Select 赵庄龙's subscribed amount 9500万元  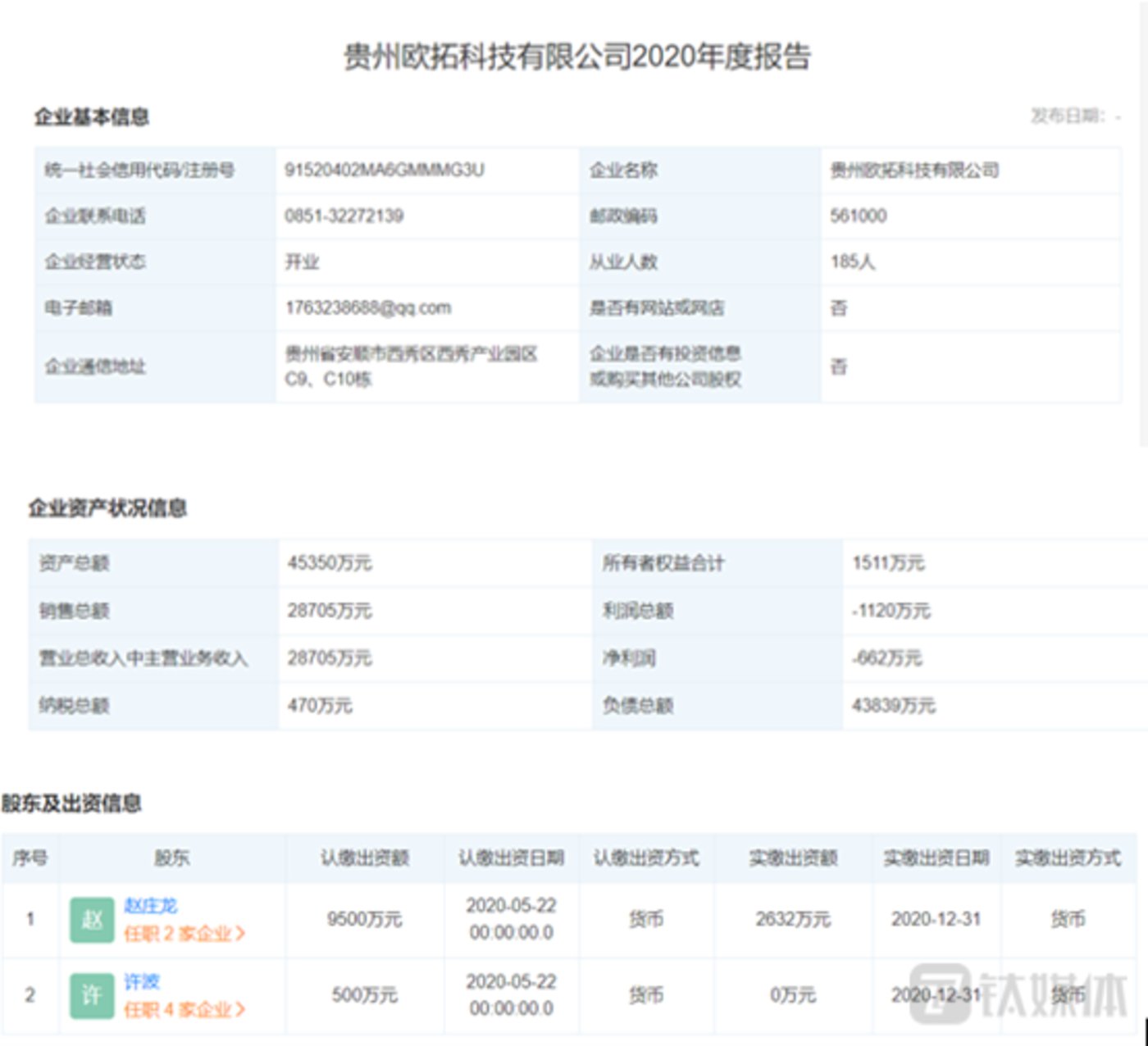[364, 920]
